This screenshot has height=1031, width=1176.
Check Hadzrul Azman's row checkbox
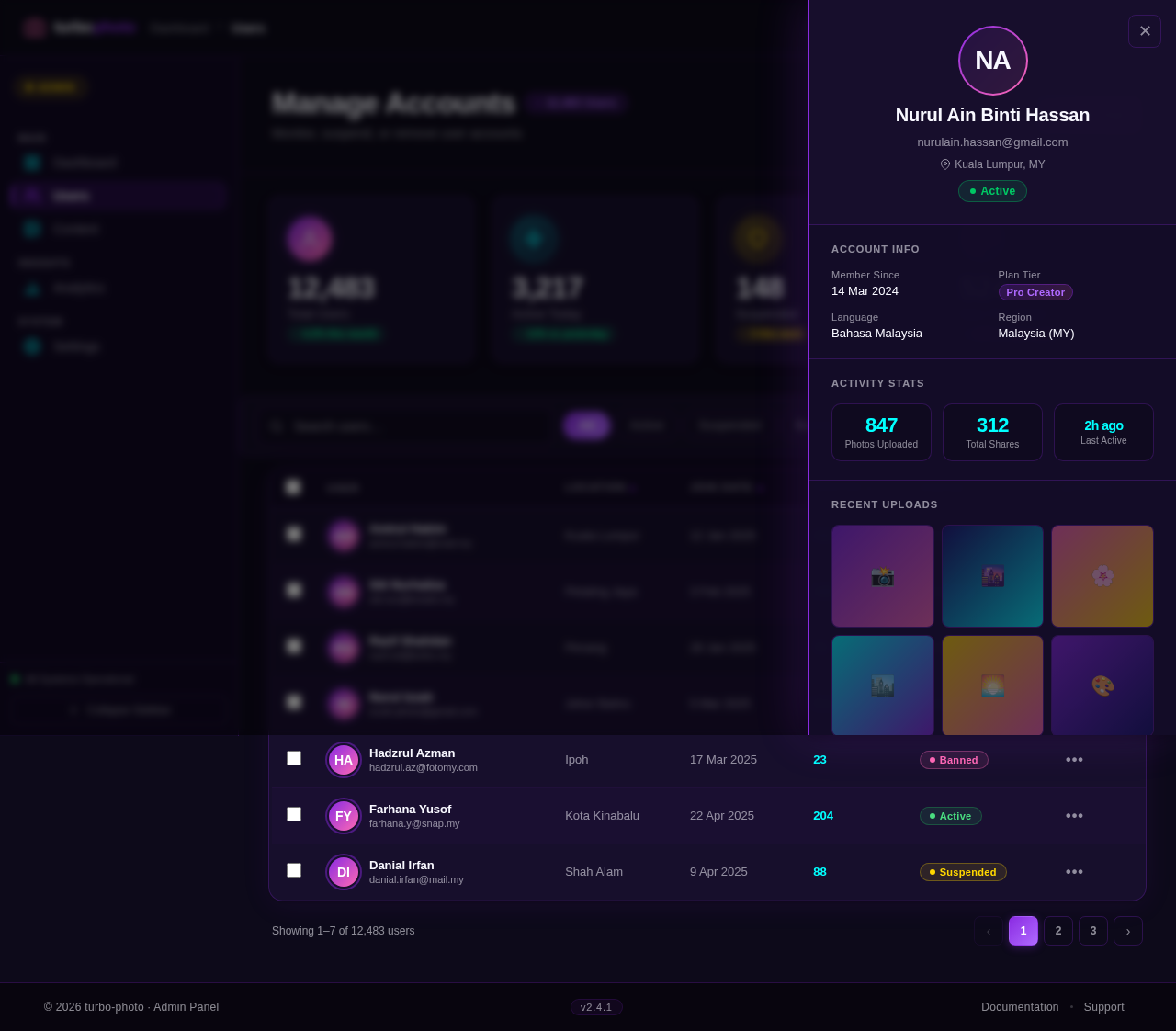[x=294, y=758]
